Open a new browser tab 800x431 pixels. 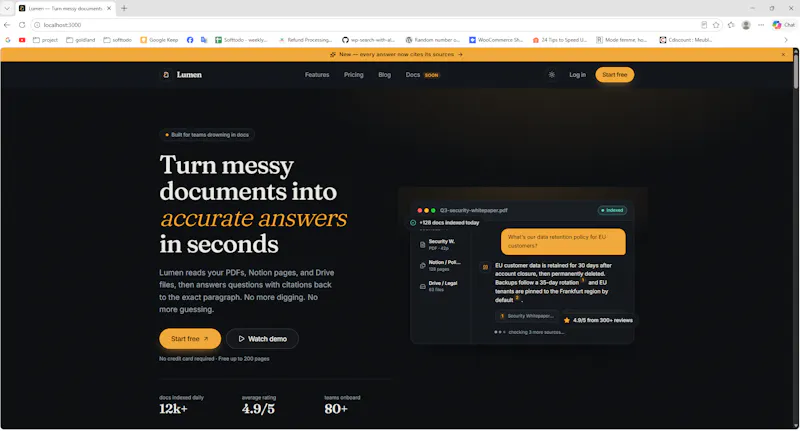point(124,8)
